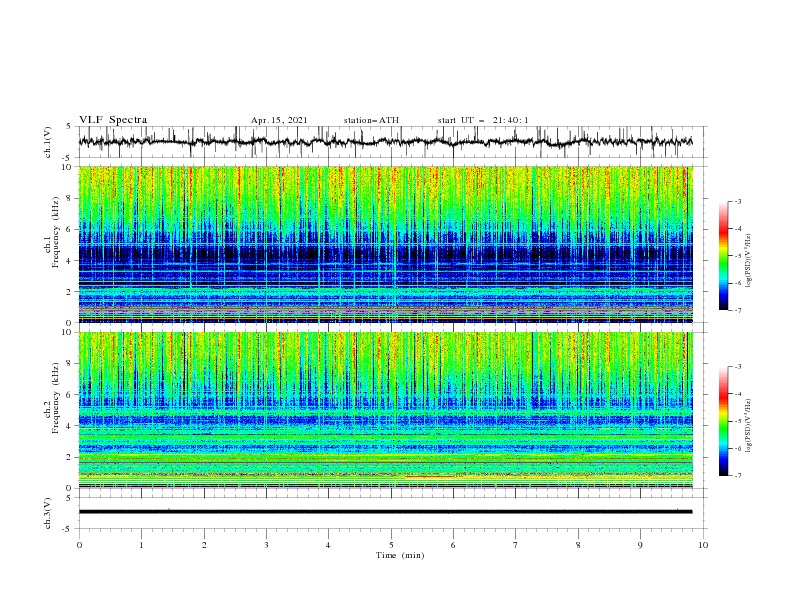Viewport: 792px width, 612px height.
Task: Click the '-3' value on ch.1 colorbar
Action: [x=738, y=201]
